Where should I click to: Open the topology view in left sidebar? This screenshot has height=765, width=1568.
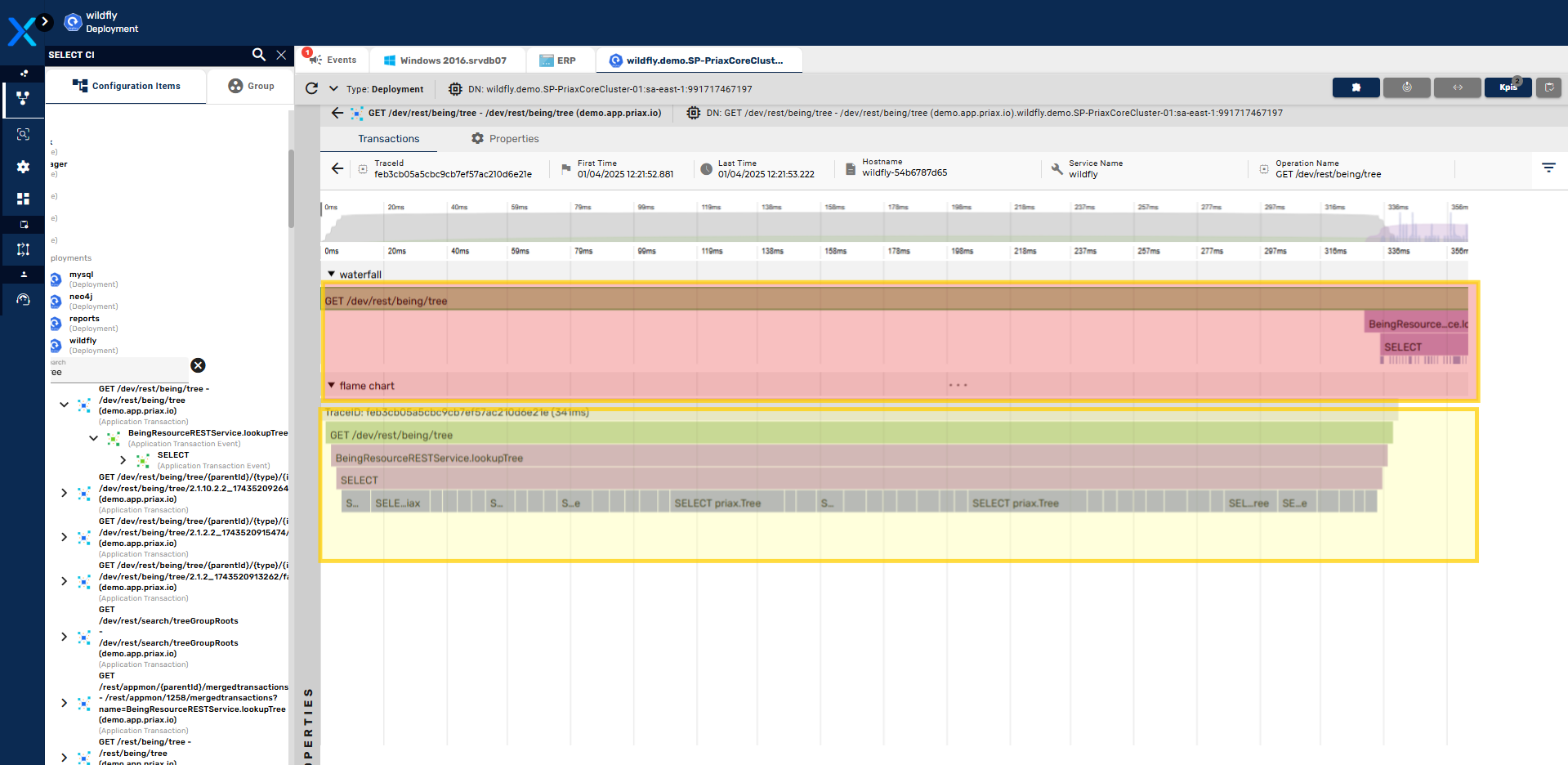coord(23,98)
